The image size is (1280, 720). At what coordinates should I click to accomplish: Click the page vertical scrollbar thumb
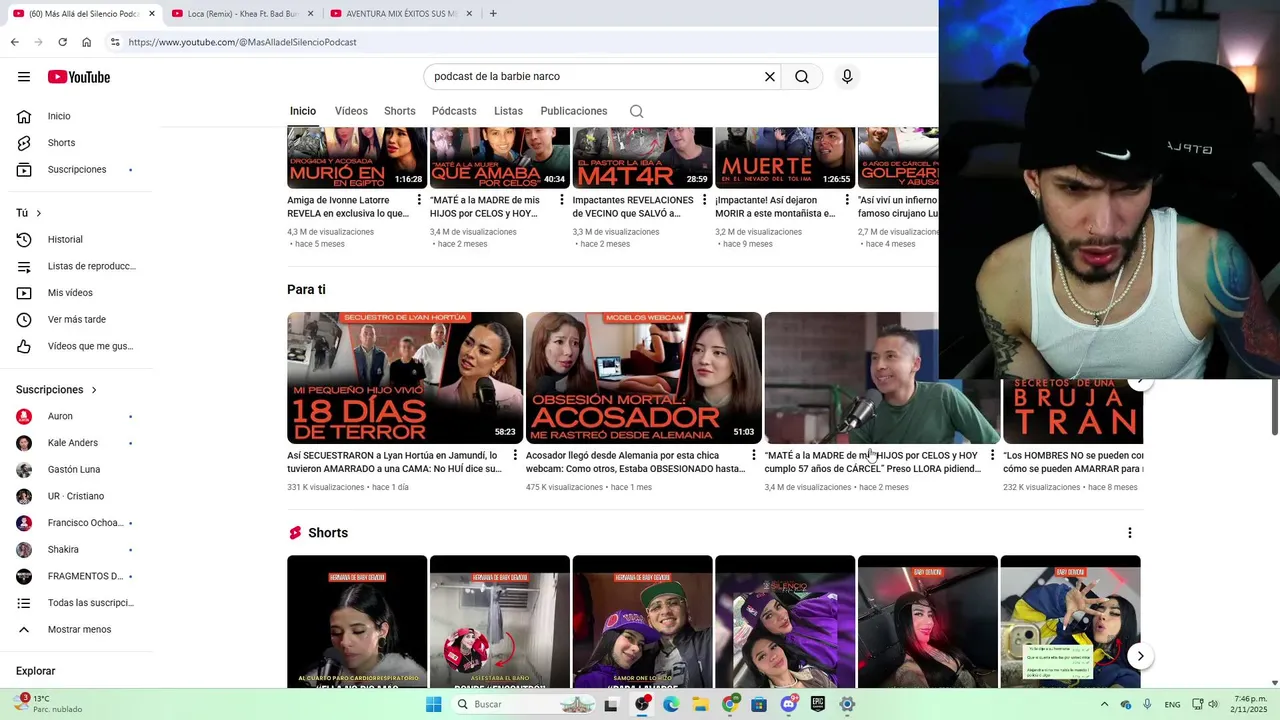[1275, 407]
